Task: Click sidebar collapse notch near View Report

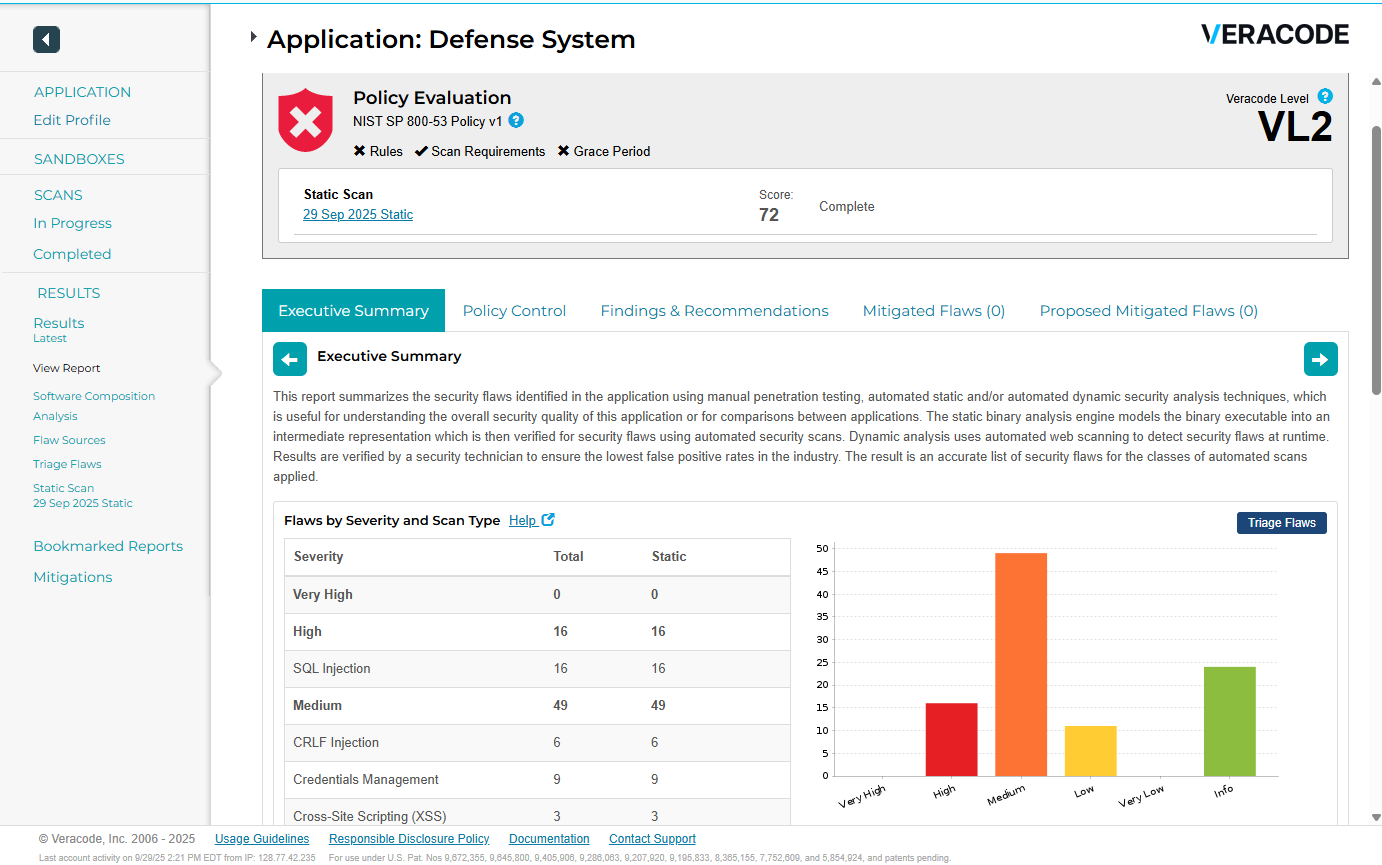Action: (215, 372)
